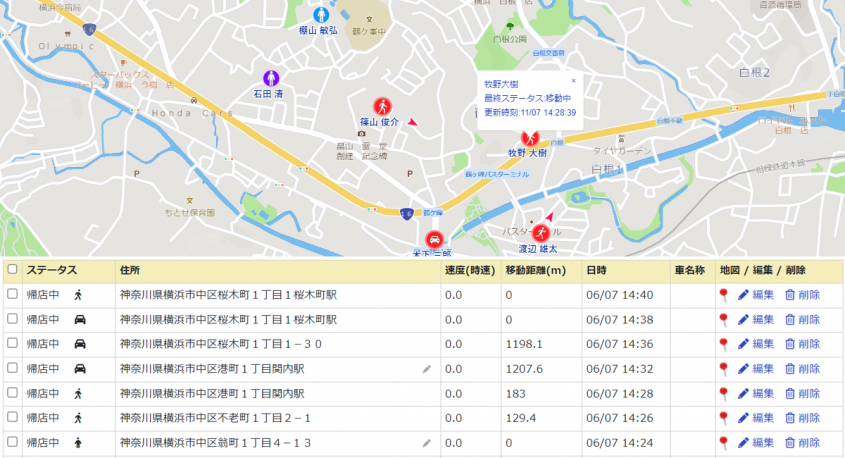Show 06/07 14:36 row on map pin
Image resolution: width=845 pixels, height=458 pixels.
[724, 344]
